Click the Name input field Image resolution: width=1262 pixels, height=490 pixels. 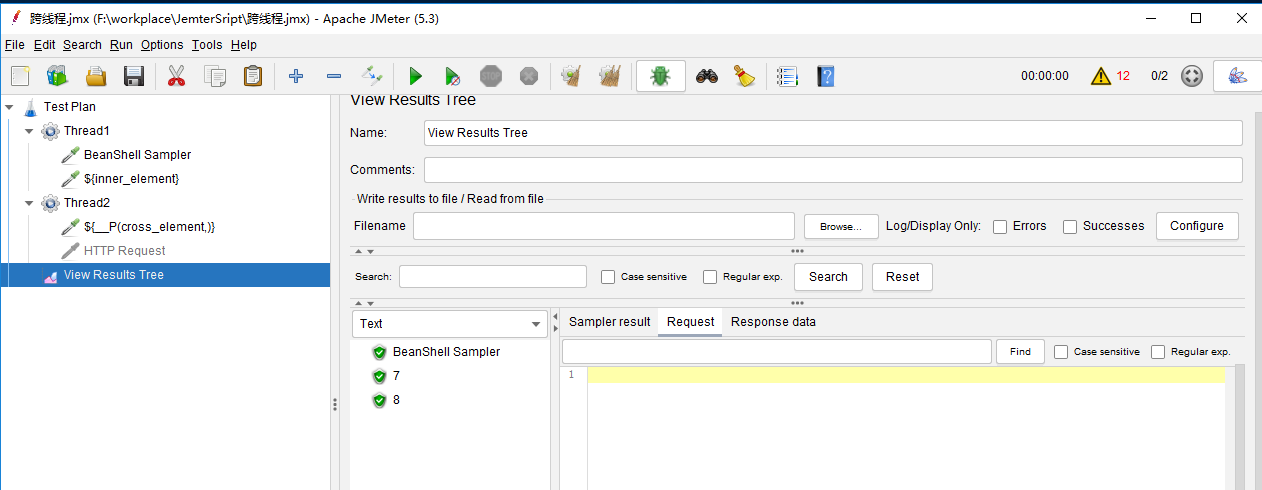point(833,133)
